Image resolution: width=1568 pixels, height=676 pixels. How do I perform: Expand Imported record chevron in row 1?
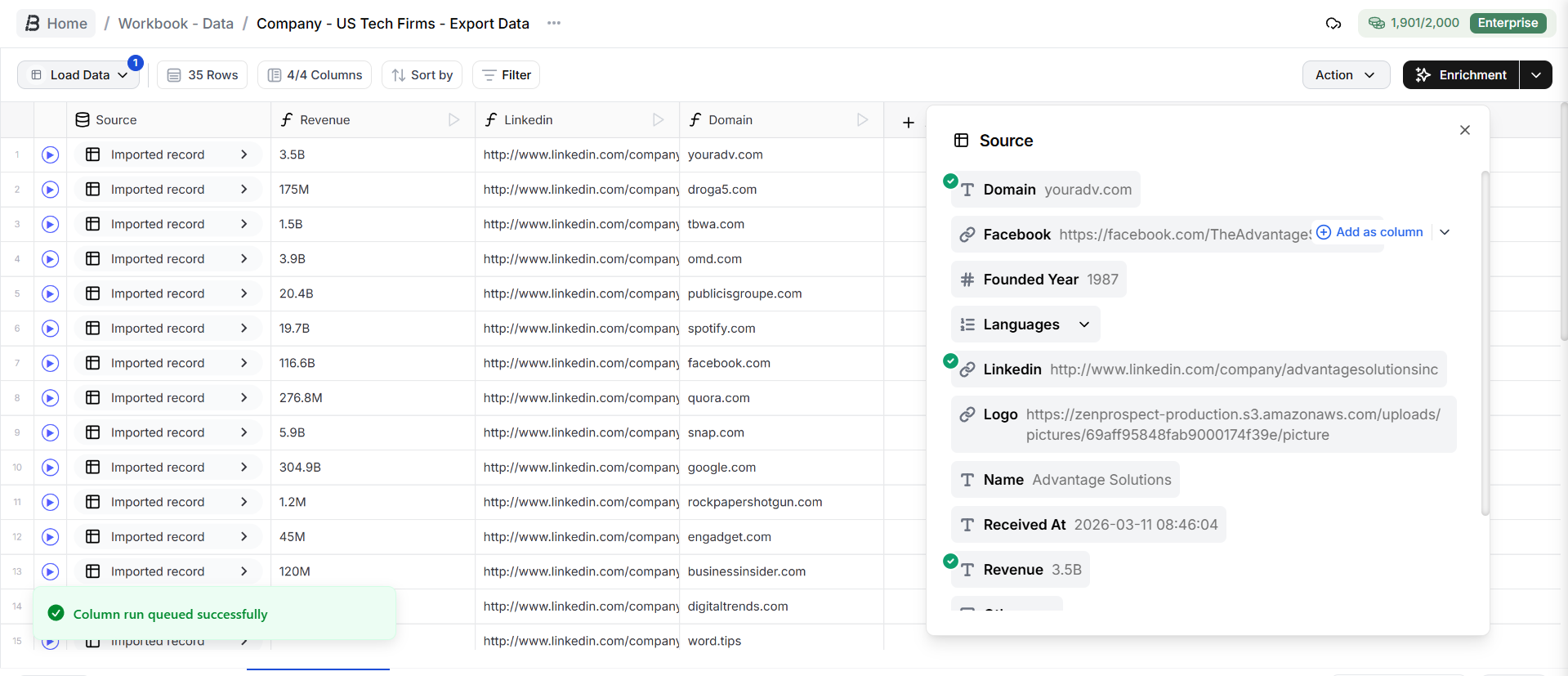coord(243,154)
